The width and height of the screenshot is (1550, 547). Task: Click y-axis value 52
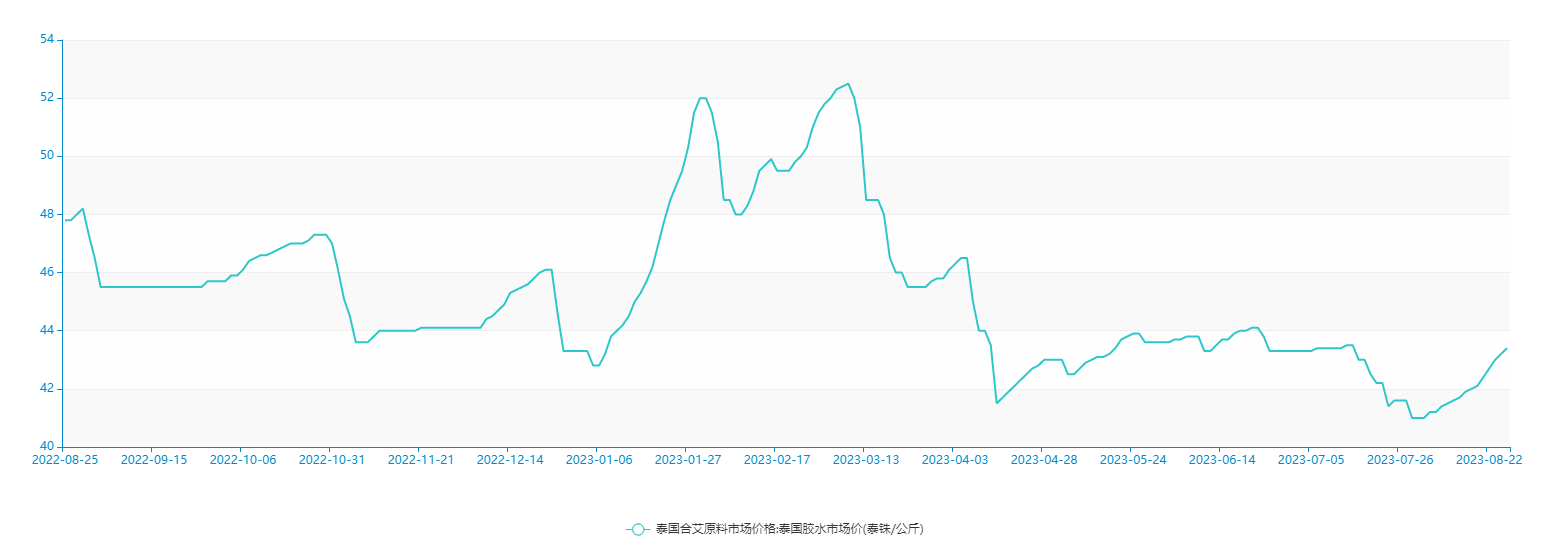(47, 98)
